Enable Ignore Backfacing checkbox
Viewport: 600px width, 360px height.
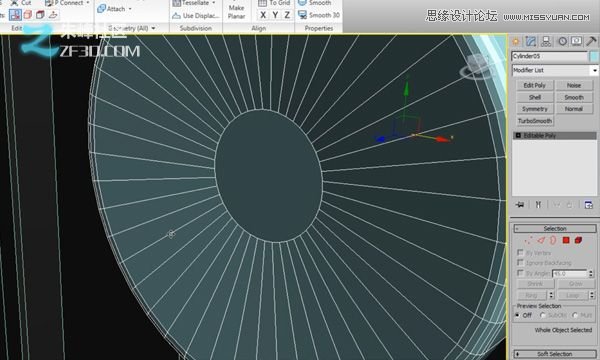pyautogui.click(x=520, y=262)
